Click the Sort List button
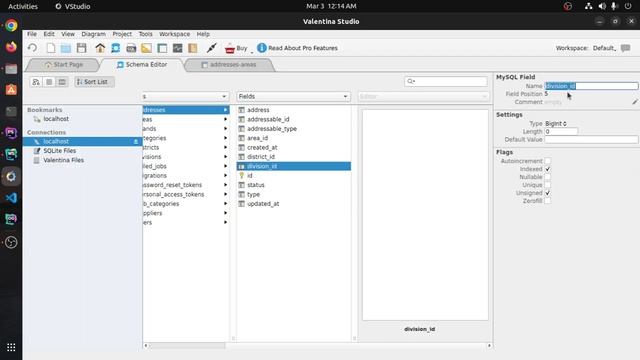Viewport: 640px width, 360px height. coord(94,82)
